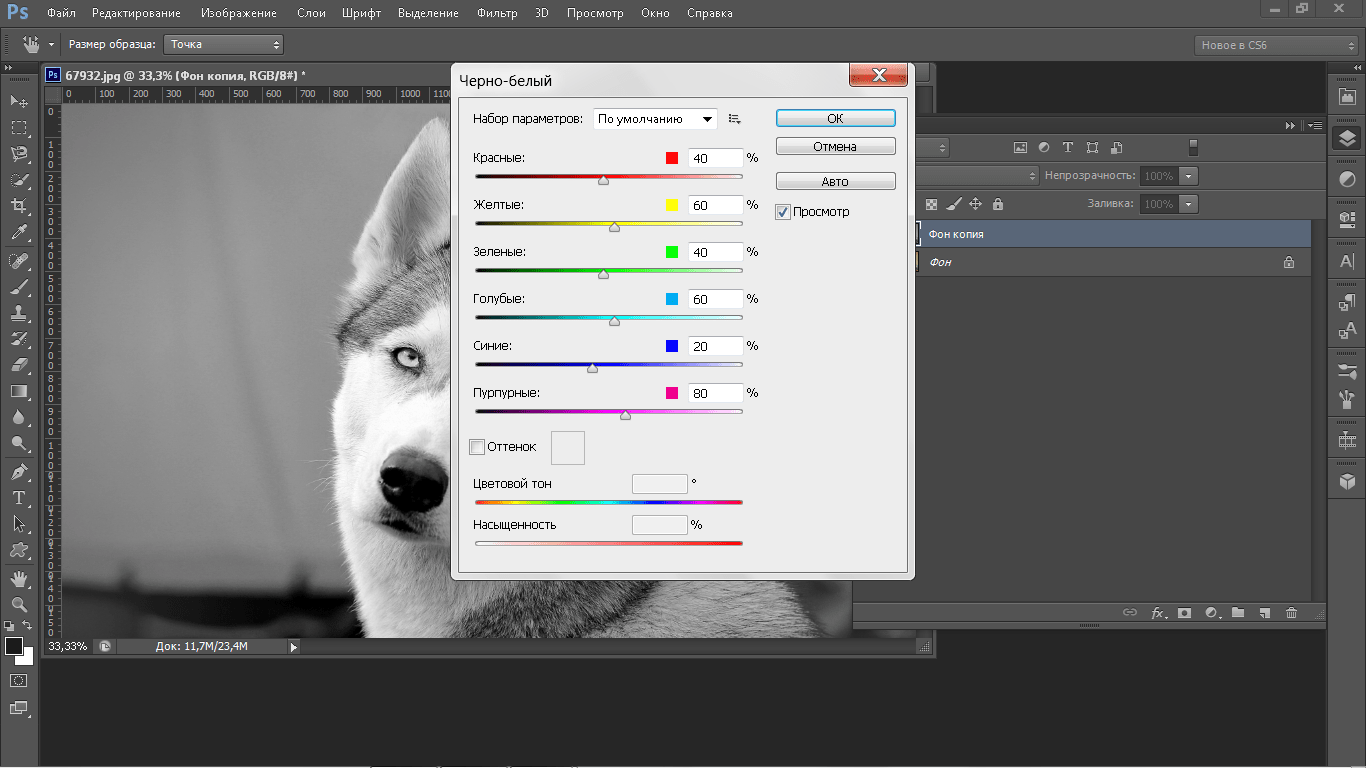Click the Авто button
Screen dimensions: 1366x768
coord(835,181)
